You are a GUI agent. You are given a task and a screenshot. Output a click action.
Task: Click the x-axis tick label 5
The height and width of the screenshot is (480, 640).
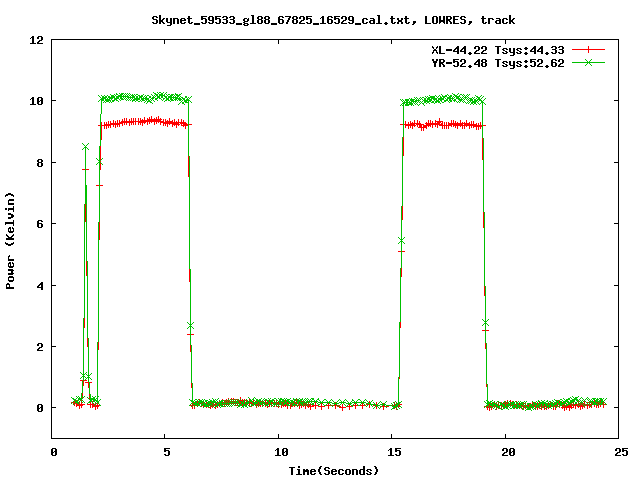click(x=167, y=452)
